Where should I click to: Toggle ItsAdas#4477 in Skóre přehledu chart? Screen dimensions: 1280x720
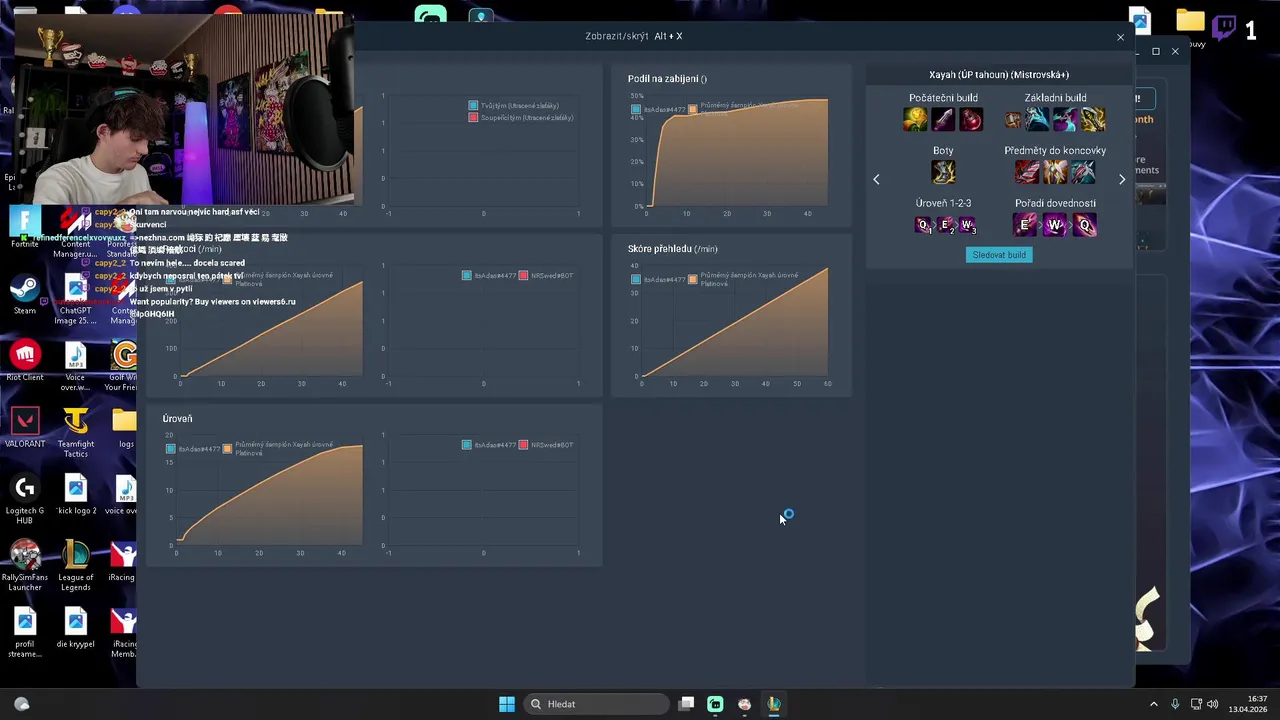(658, 279)
